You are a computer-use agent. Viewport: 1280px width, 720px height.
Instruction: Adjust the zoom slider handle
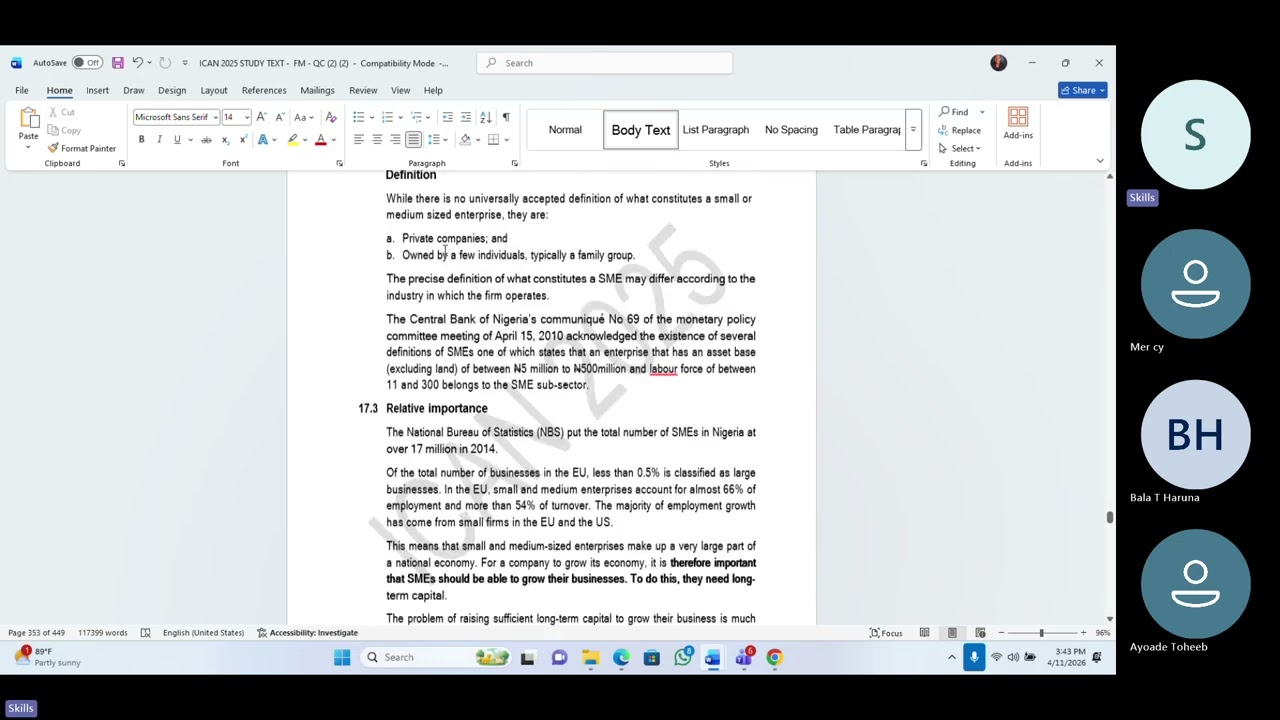[x=1041, y=632]
